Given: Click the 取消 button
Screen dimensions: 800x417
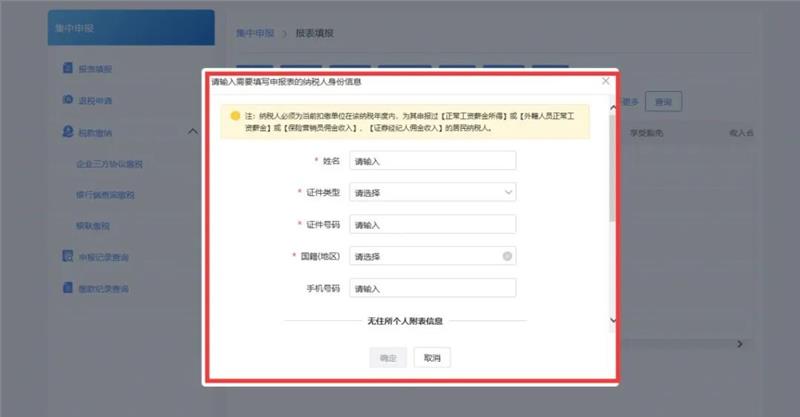Looking at the screenshot, I should (x=432, y=357).
